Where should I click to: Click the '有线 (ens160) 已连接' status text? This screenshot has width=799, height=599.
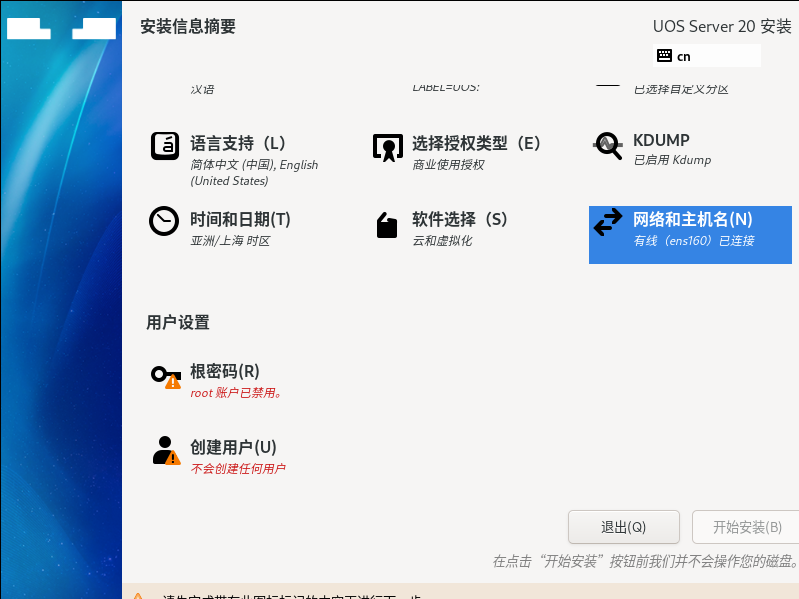pos(694,241)
